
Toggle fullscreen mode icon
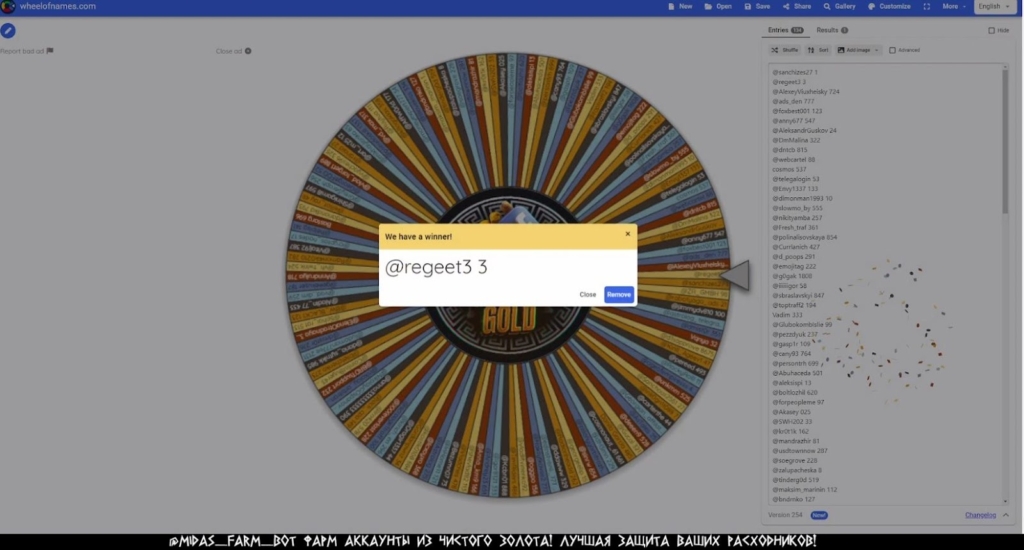click(x=927, y=6)
